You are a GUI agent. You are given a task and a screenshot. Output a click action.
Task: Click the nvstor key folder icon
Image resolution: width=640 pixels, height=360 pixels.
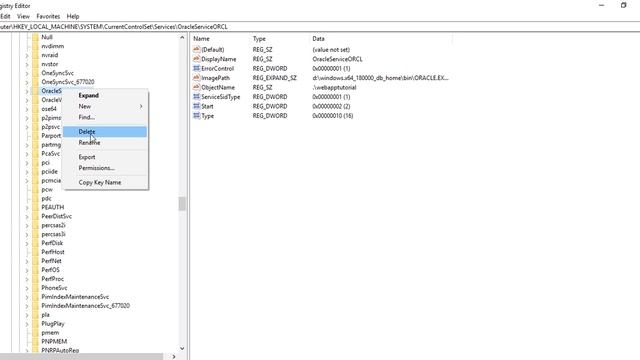(x=35, y=64)
